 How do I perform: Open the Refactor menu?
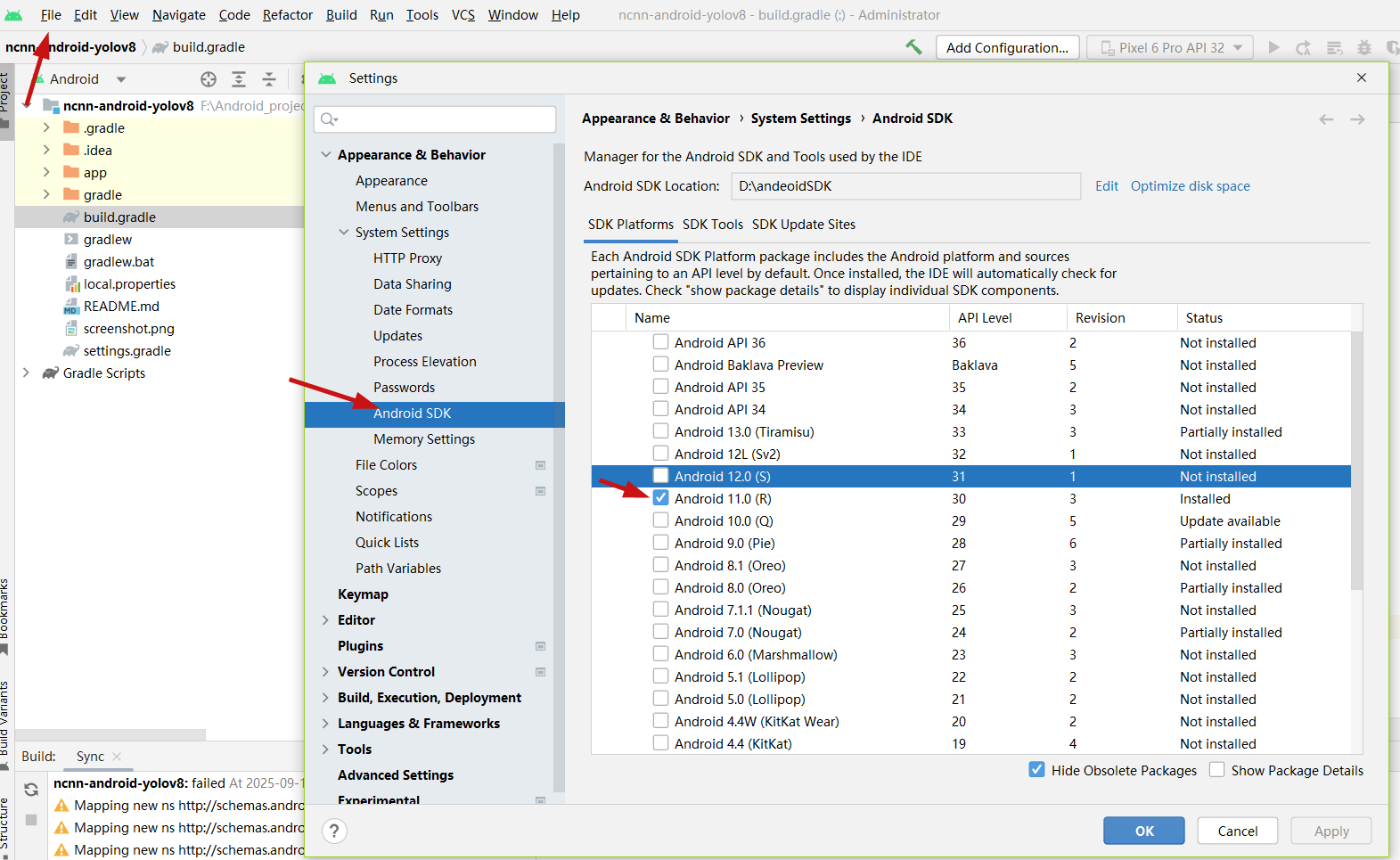point(288,15)
